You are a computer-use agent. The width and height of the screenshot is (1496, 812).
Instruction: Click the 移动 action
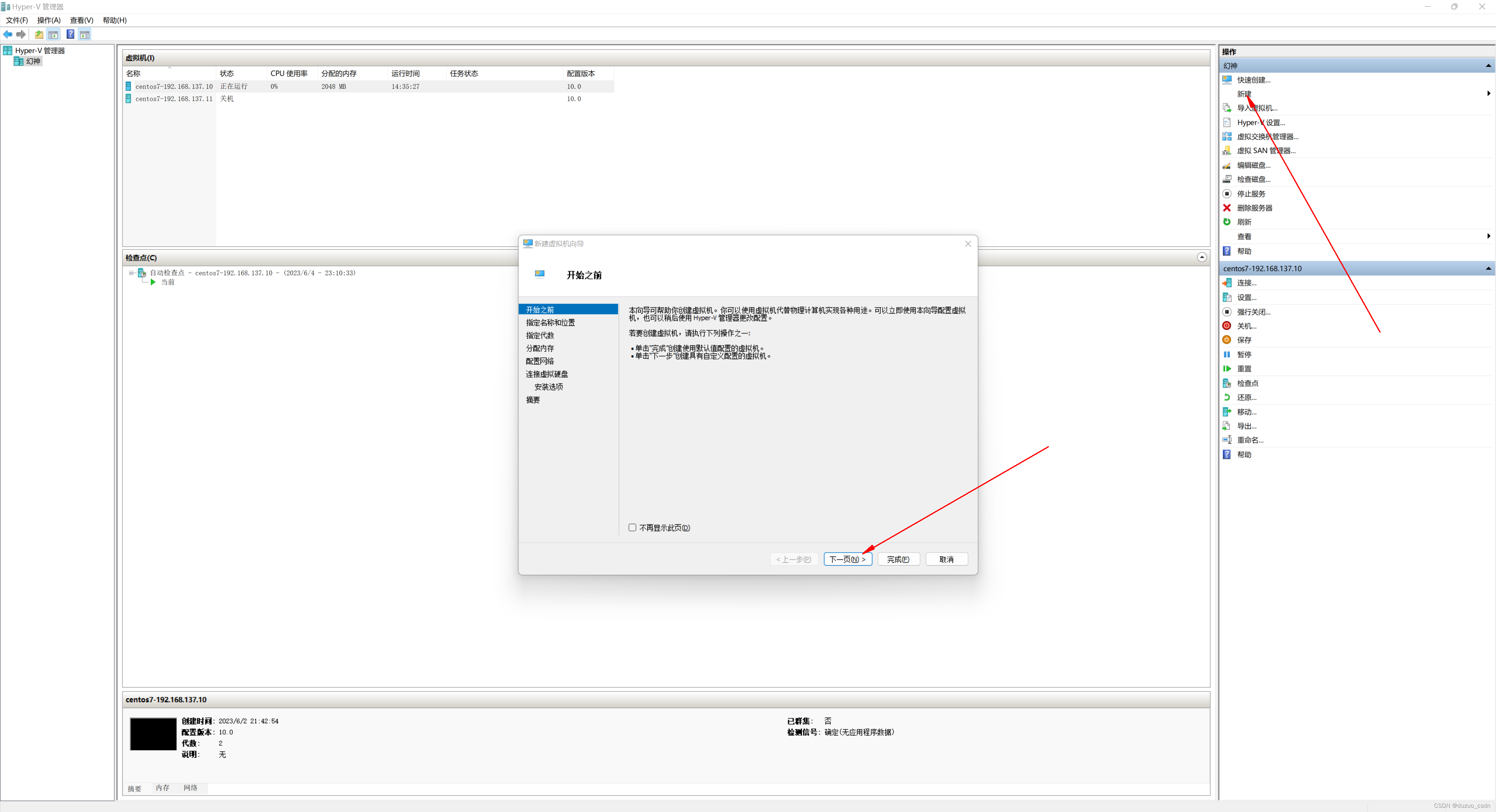tap(1246, 412)
